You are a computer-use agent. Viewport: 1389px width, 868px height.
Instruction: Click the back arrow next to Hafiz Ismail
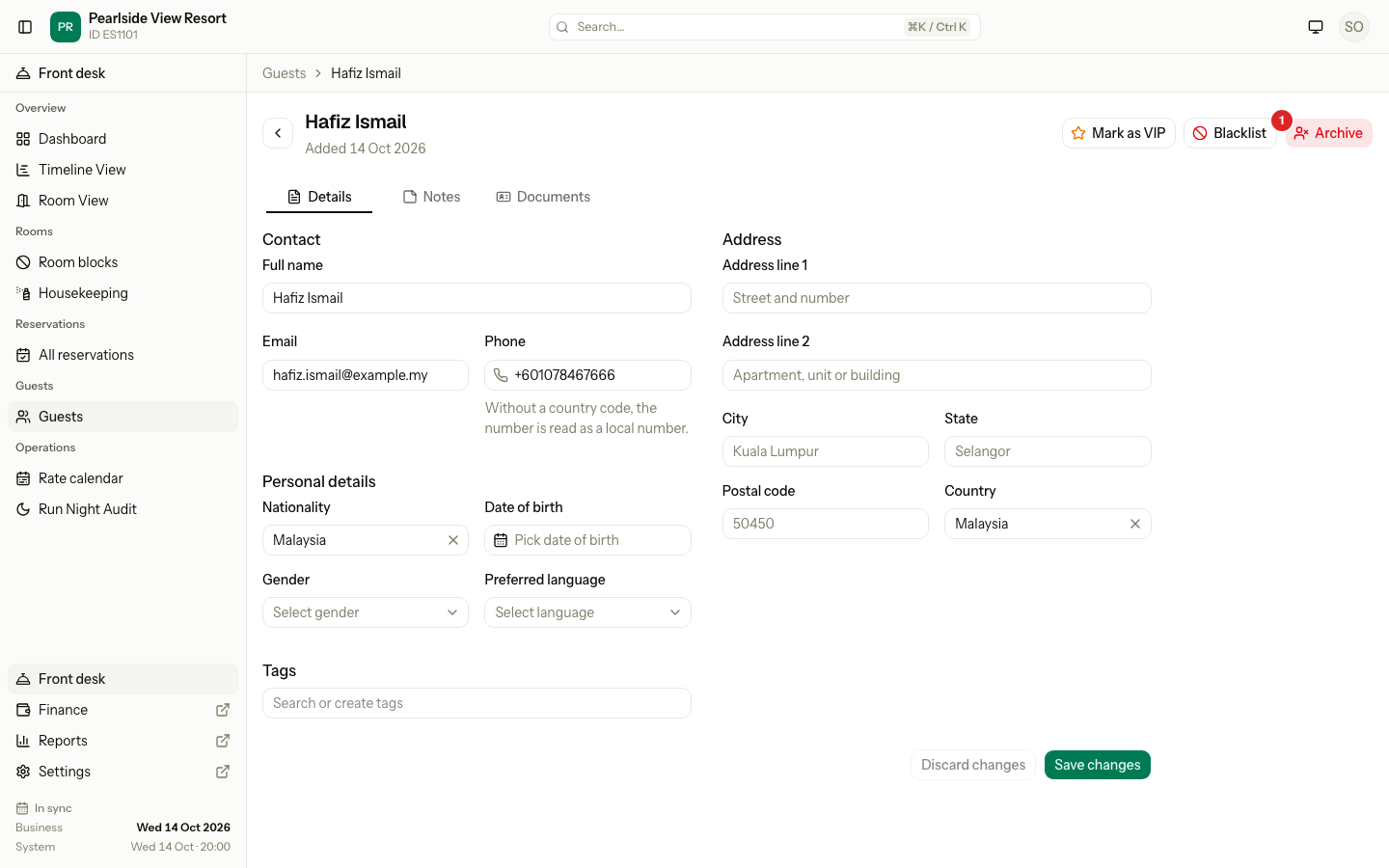(278, 133)
